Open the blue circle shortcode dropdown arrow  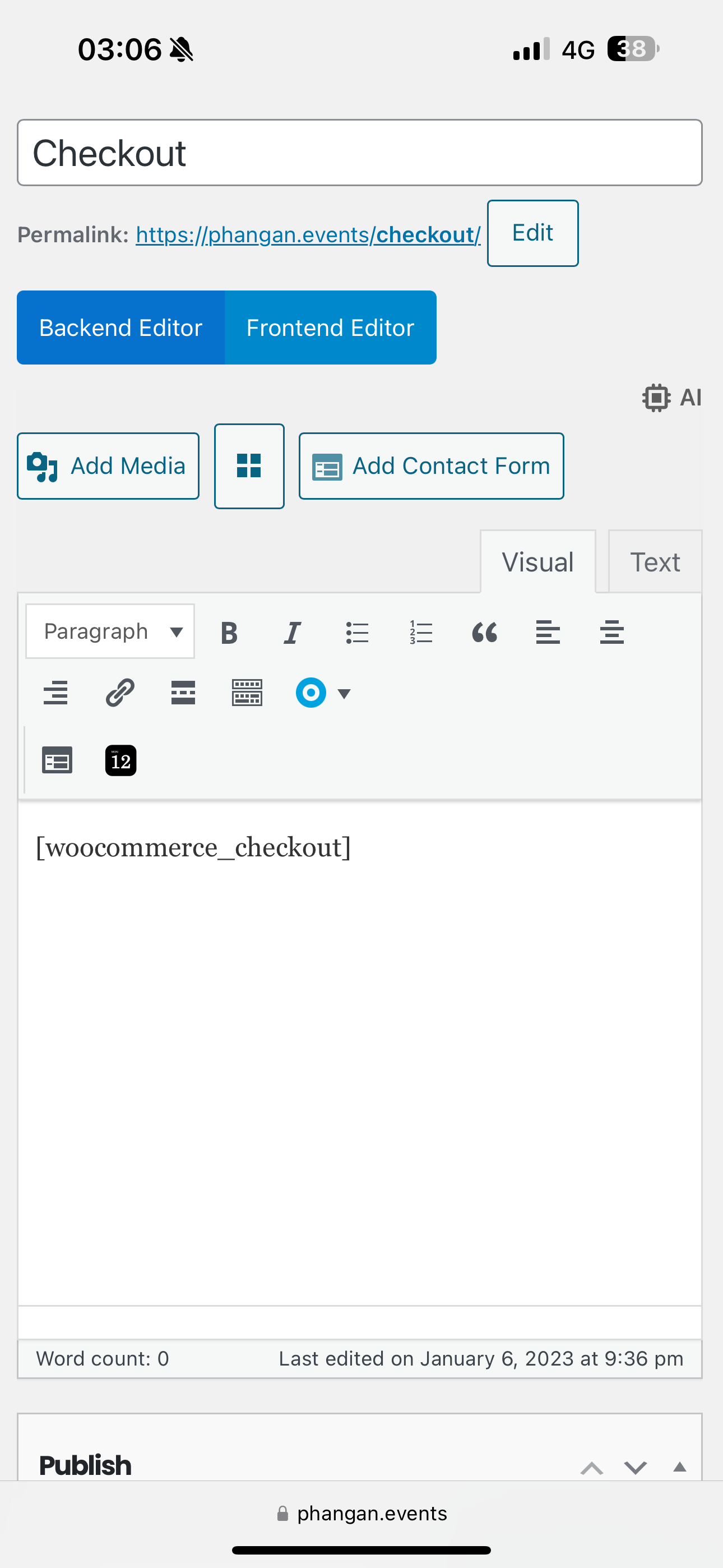[344, 693]
